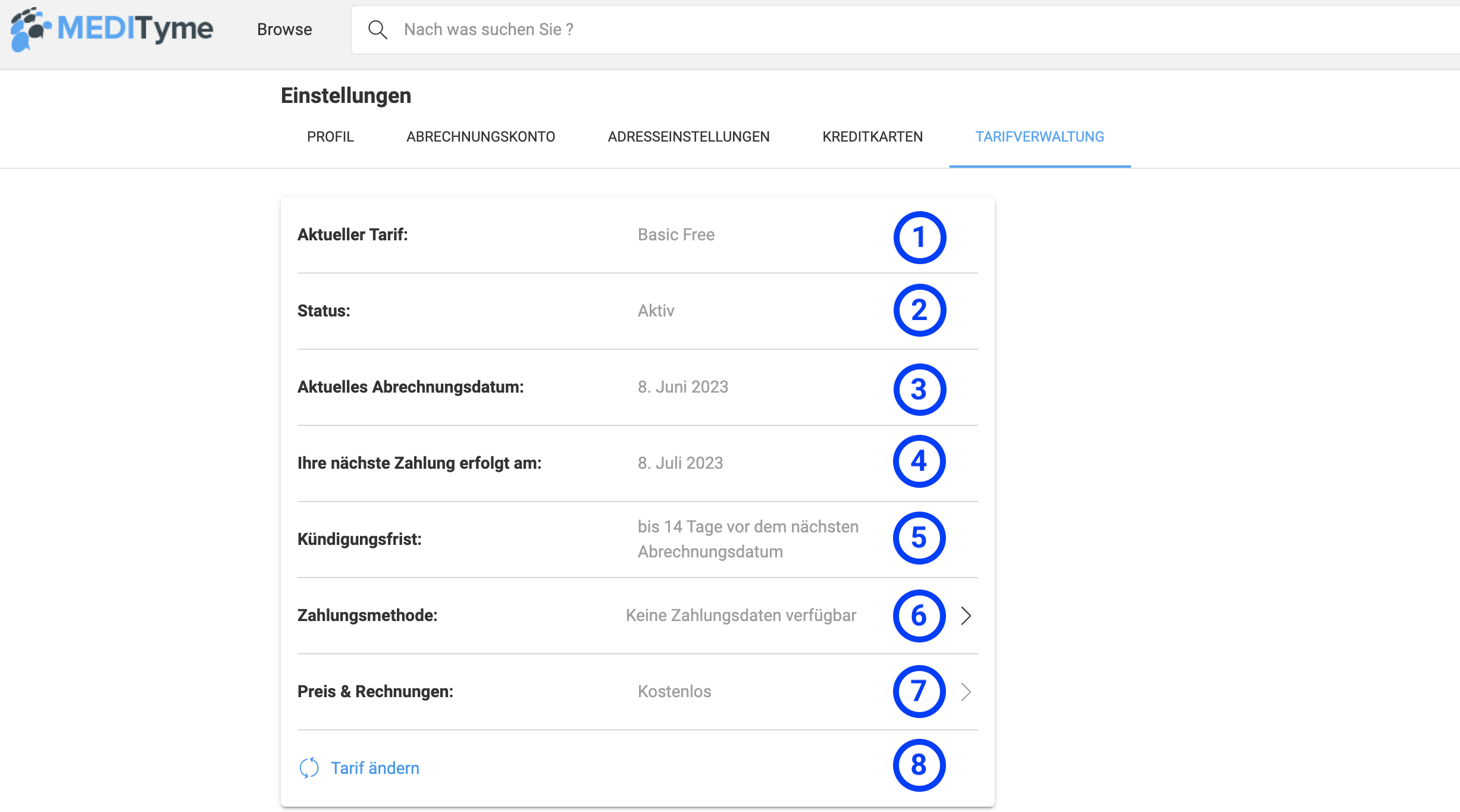Switch to the ABRECHNUNGSKONTO tab
1460x812 pixels.
pyautogui.click(x=481, y=137)
